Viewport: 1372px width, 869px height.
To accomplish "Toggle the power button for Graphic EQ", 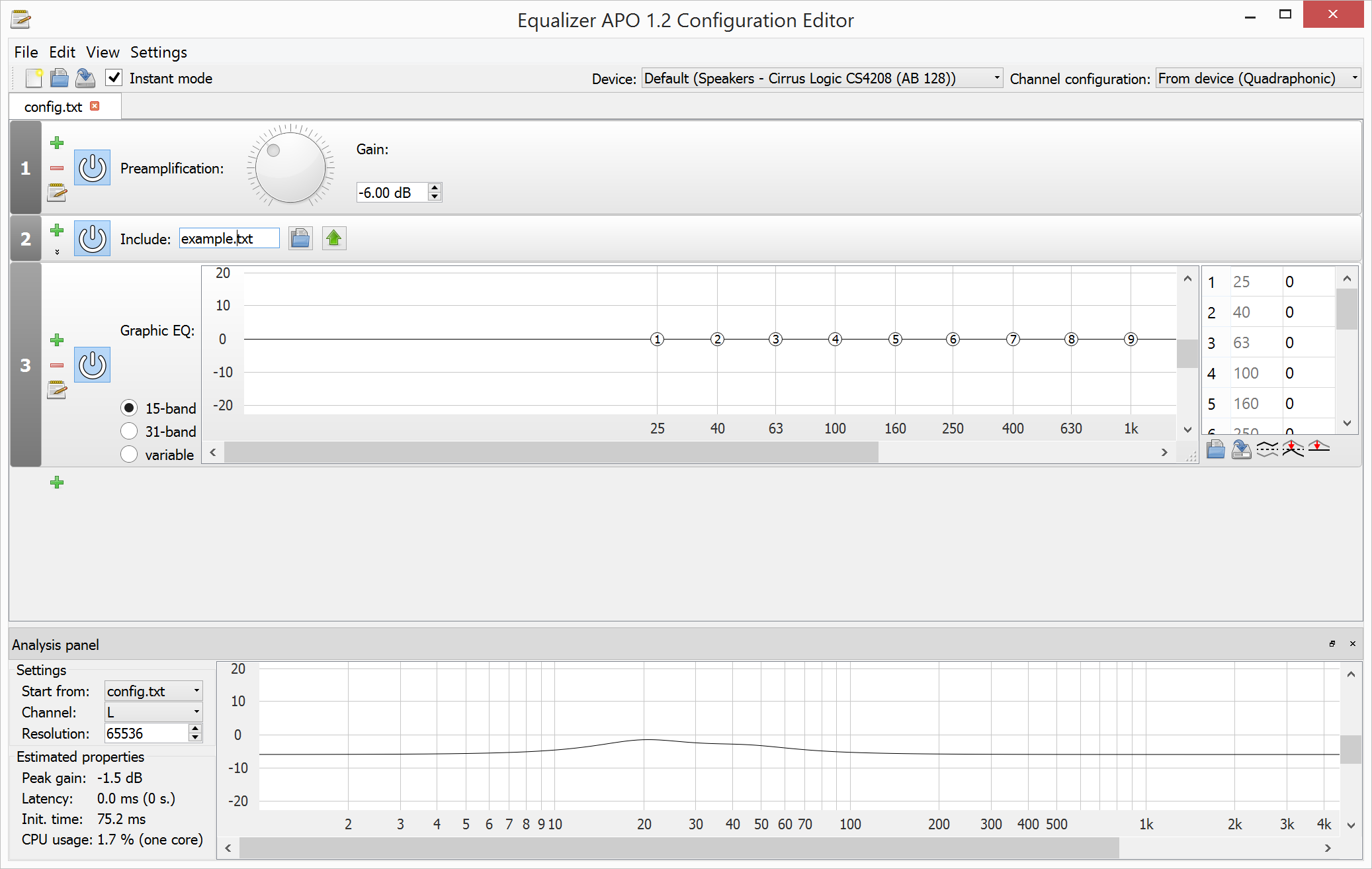I will 93,365.
